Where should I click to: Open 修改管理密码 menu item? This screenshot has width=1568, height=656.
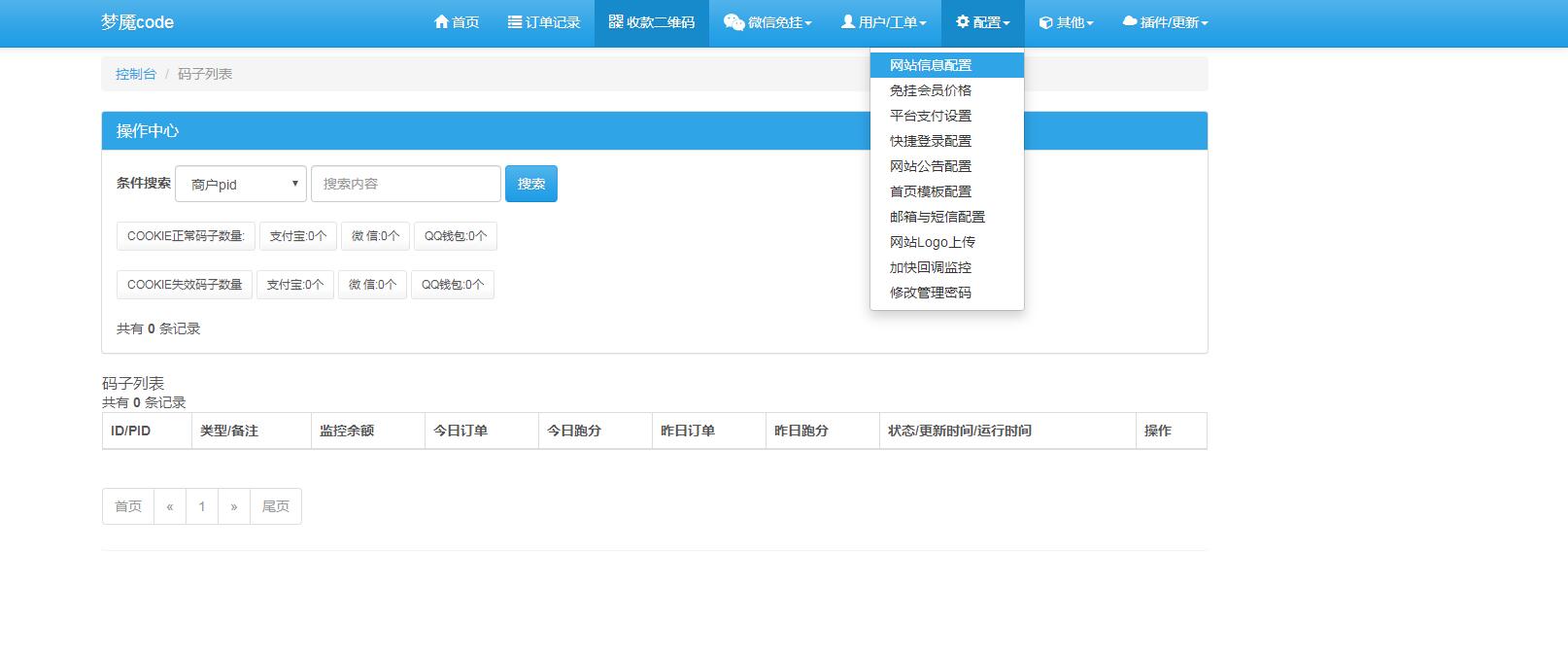931,293
